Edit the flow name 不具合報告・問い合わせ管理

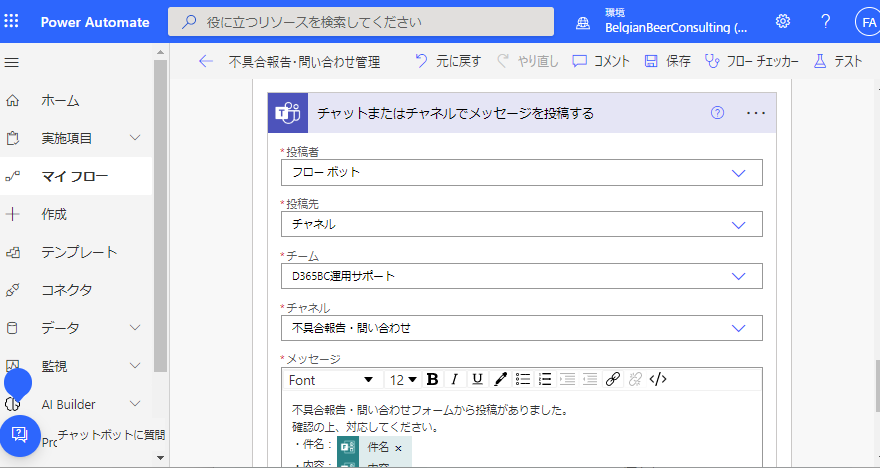(x=304, y=62)
